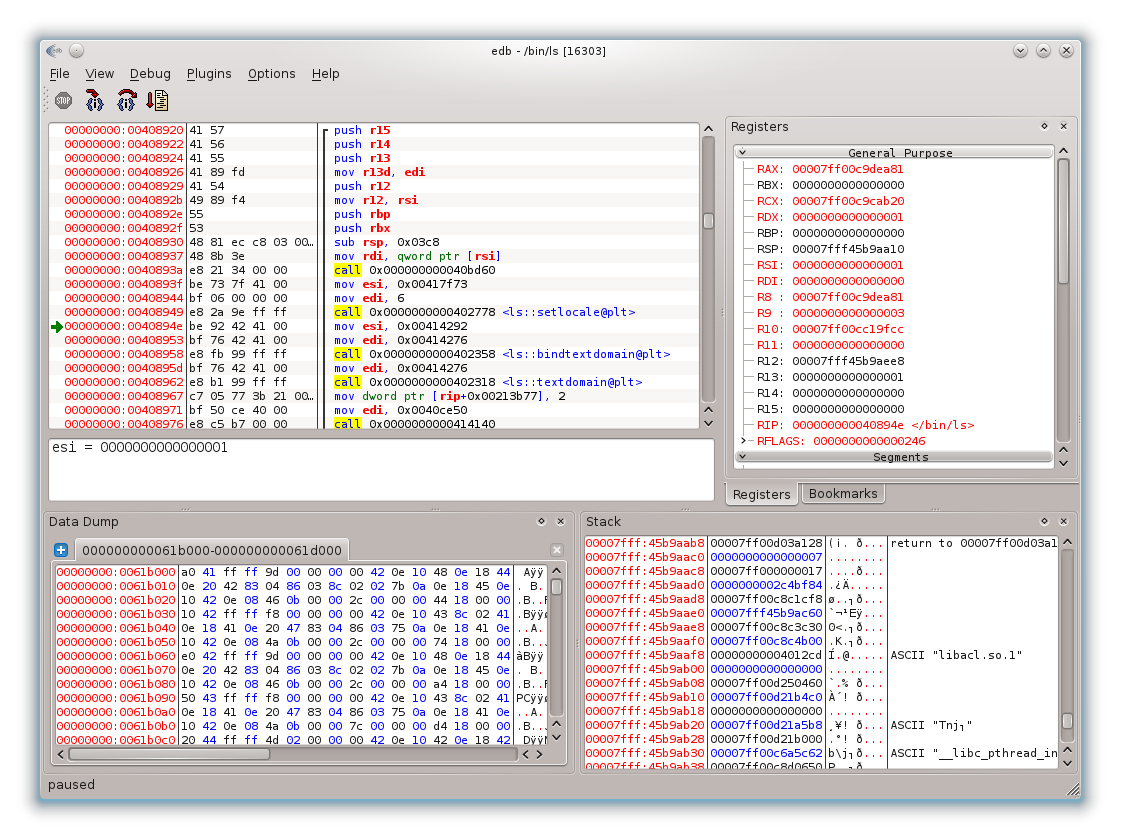
Task: Float the Data Dump panel using its diamond icon
Action: tap(541, 521)
